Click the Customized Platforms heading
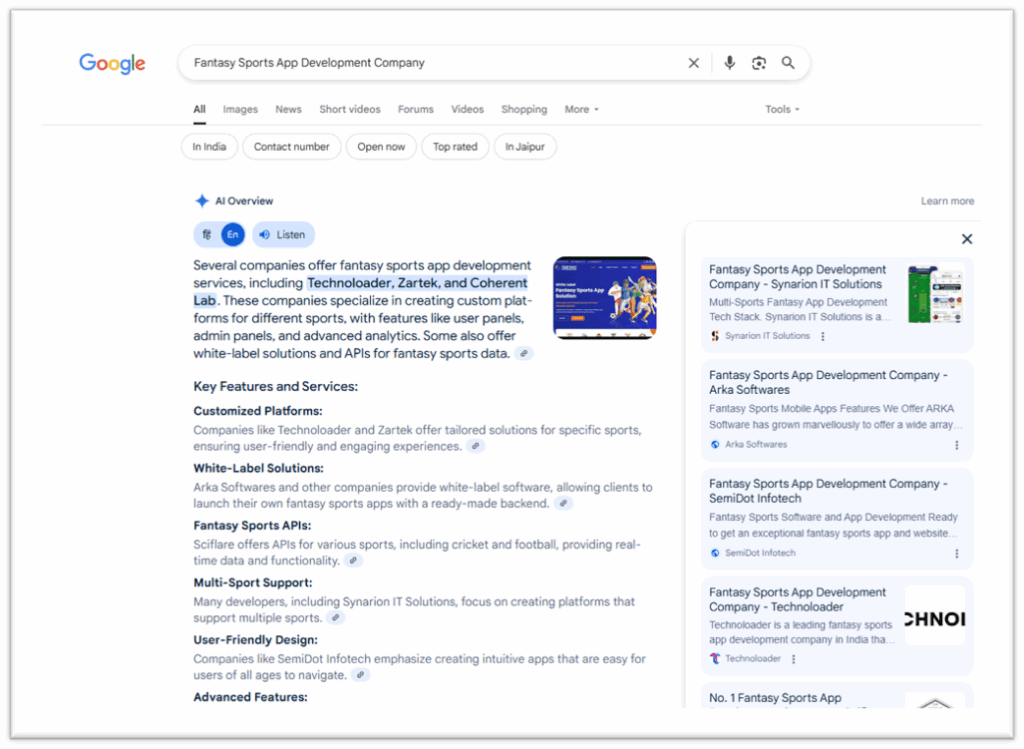Screen dimensions: 1024x749 258,411
